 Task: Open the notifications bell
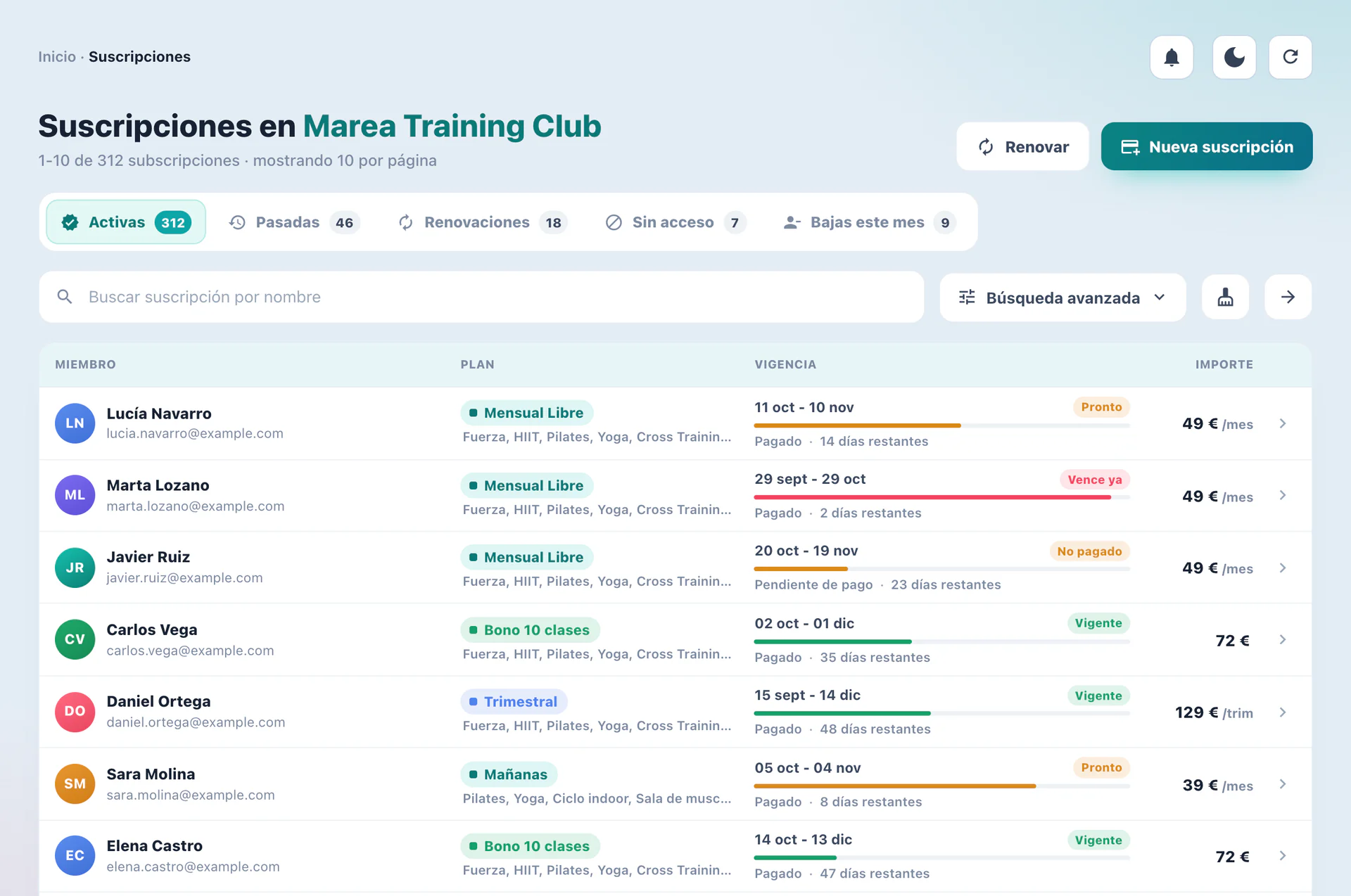point(1171,57)
